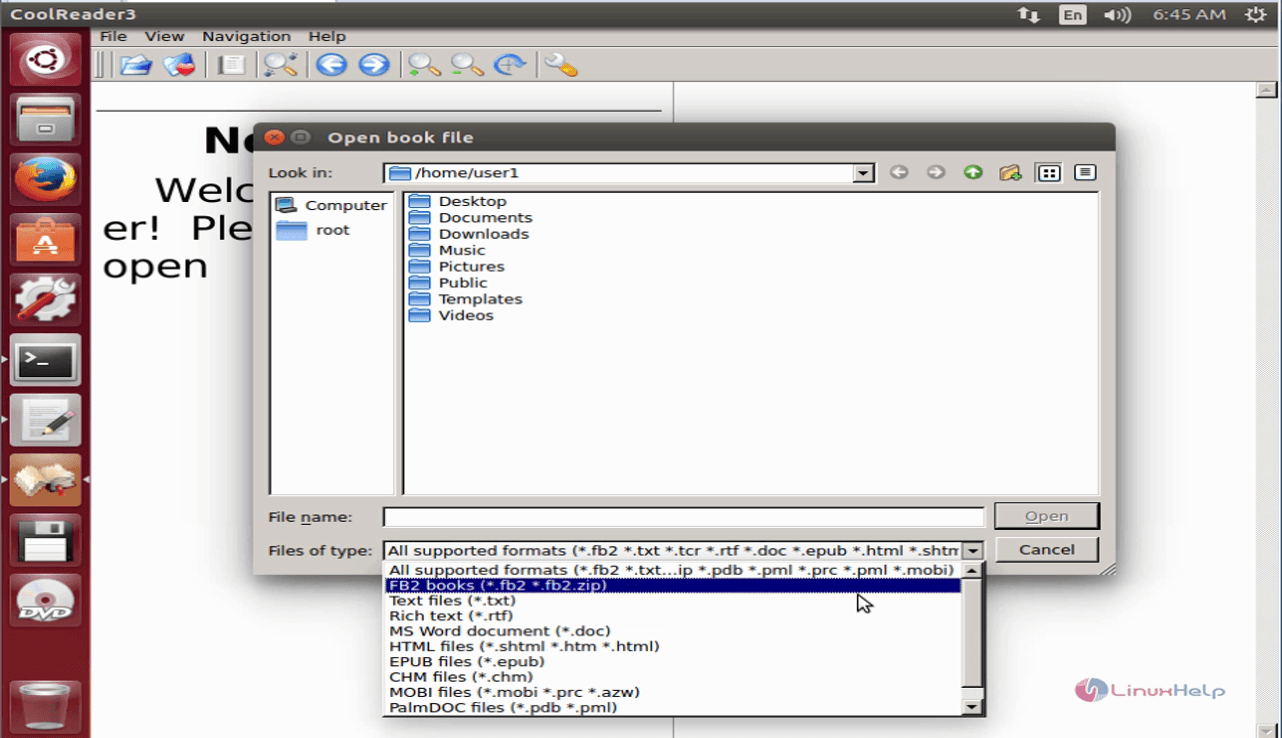This screenshot has height=738, width=1282.
Task: Click the Cancel button
Action: tap(1047, 549)
